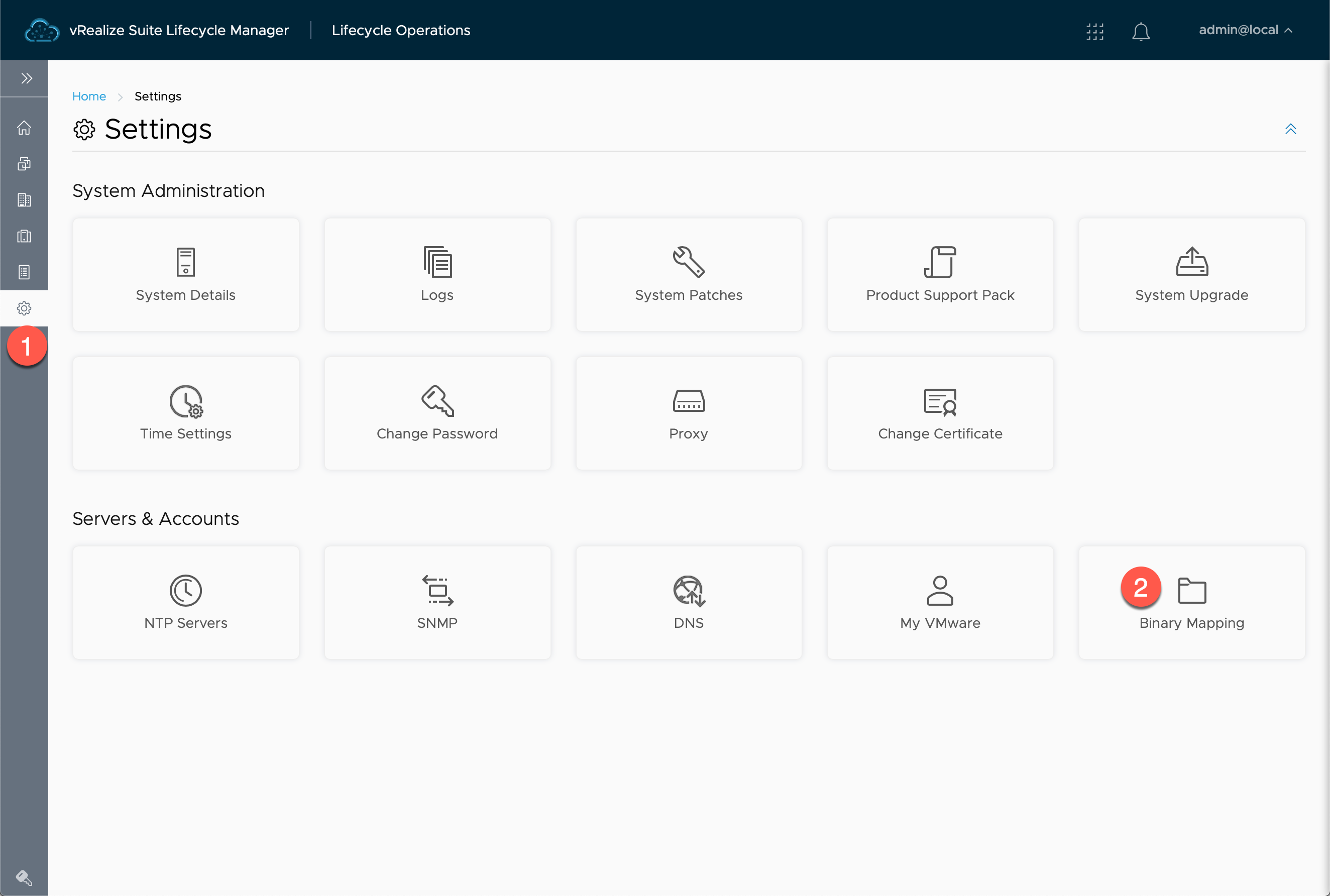The image size is (1330, 896).
Task: Open the System Details tile
Action: pyautogui.click(x=186, y=274)
